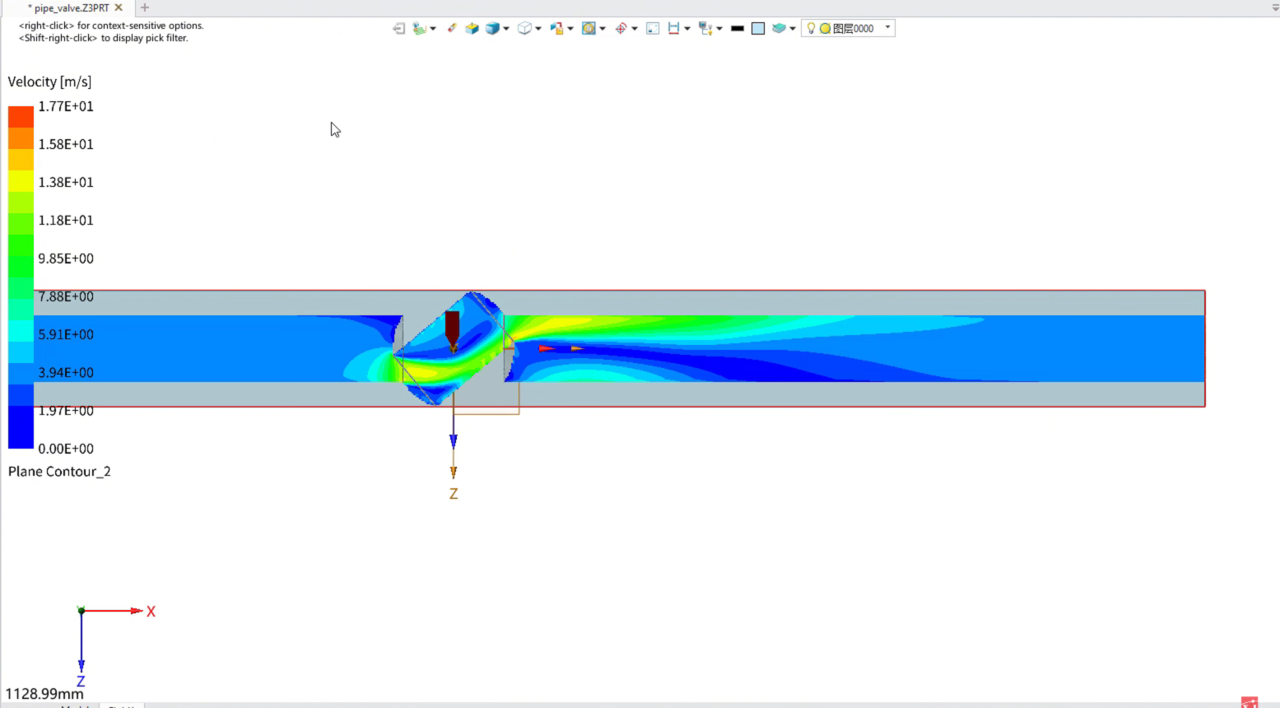Screen dimensions: 1280x708
Task: Open a new tab with plus button
Action: point(145,8)
